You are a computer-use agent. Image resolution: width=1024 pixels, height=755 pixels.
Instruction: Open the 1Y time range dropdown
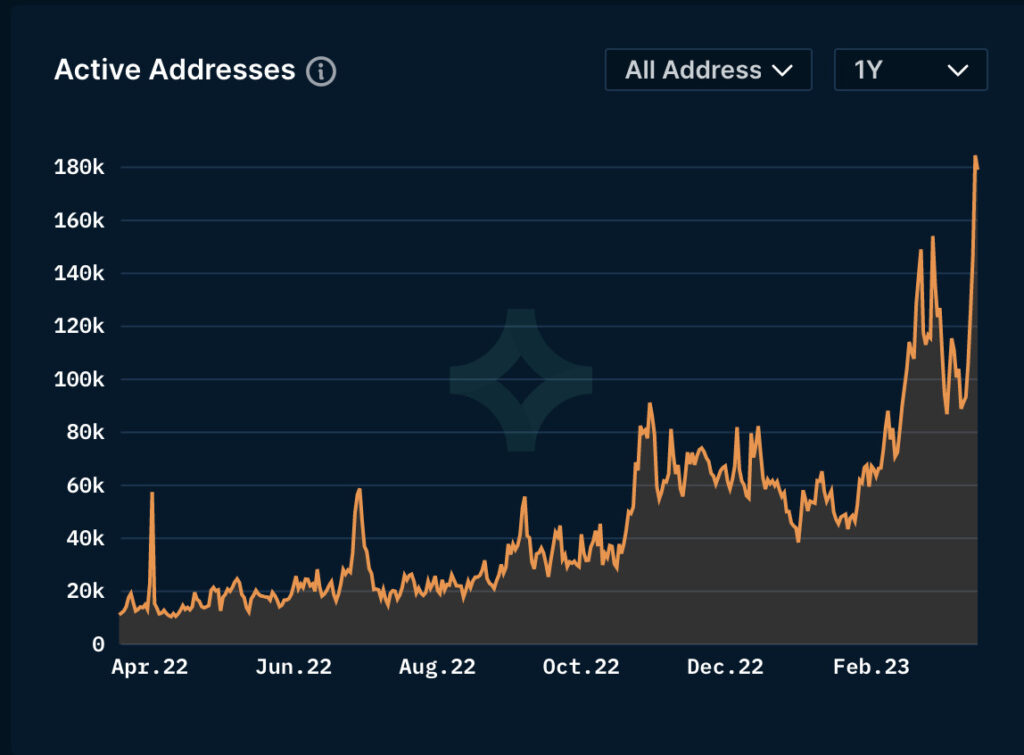[910, 70]
